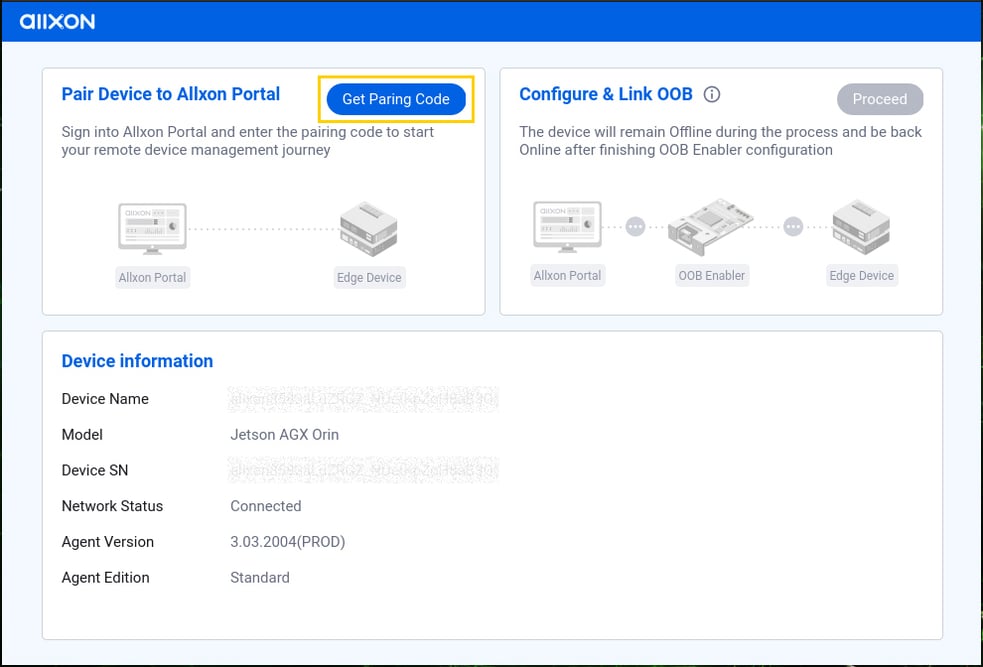Click the Standard agent edition value
This screenshot has width=983, height=667.
pos(259,578)
